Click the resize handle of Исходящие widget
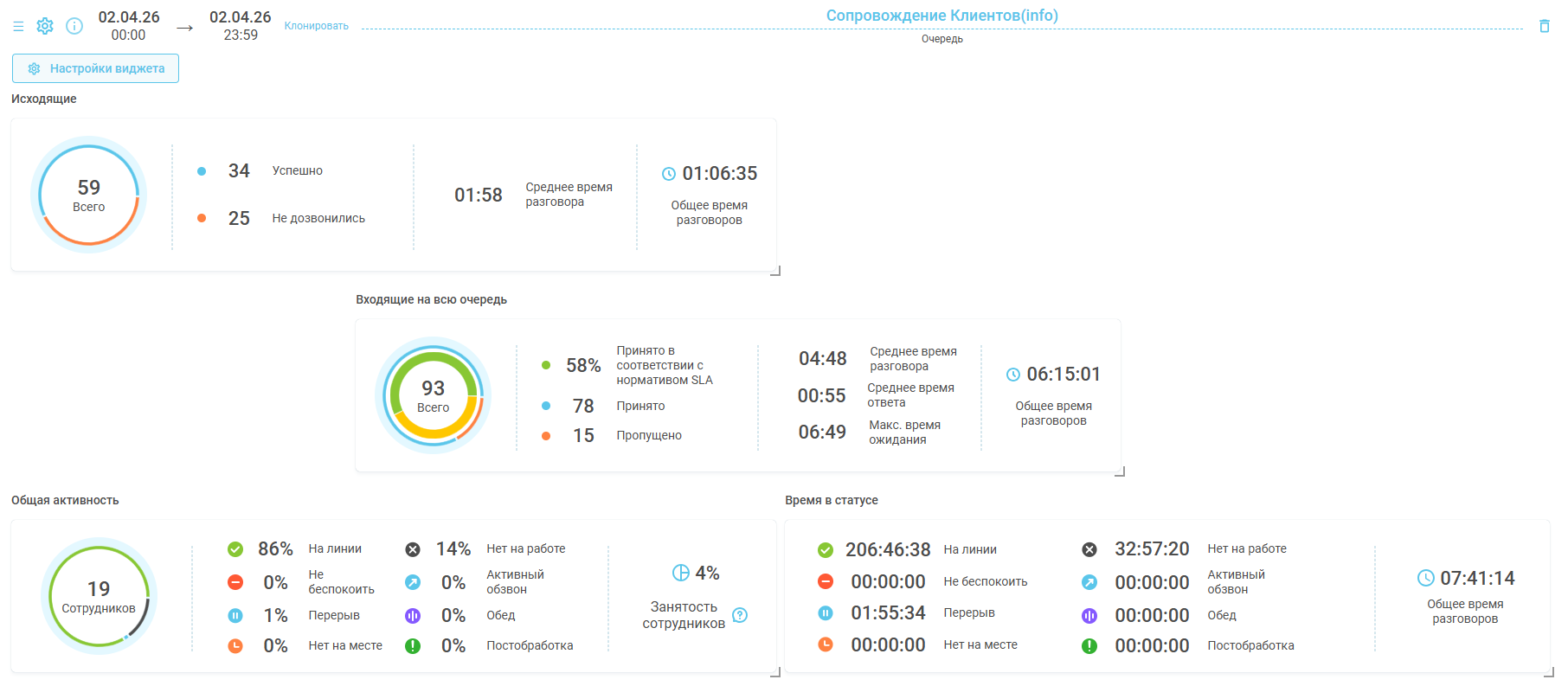 click(775, 271)
